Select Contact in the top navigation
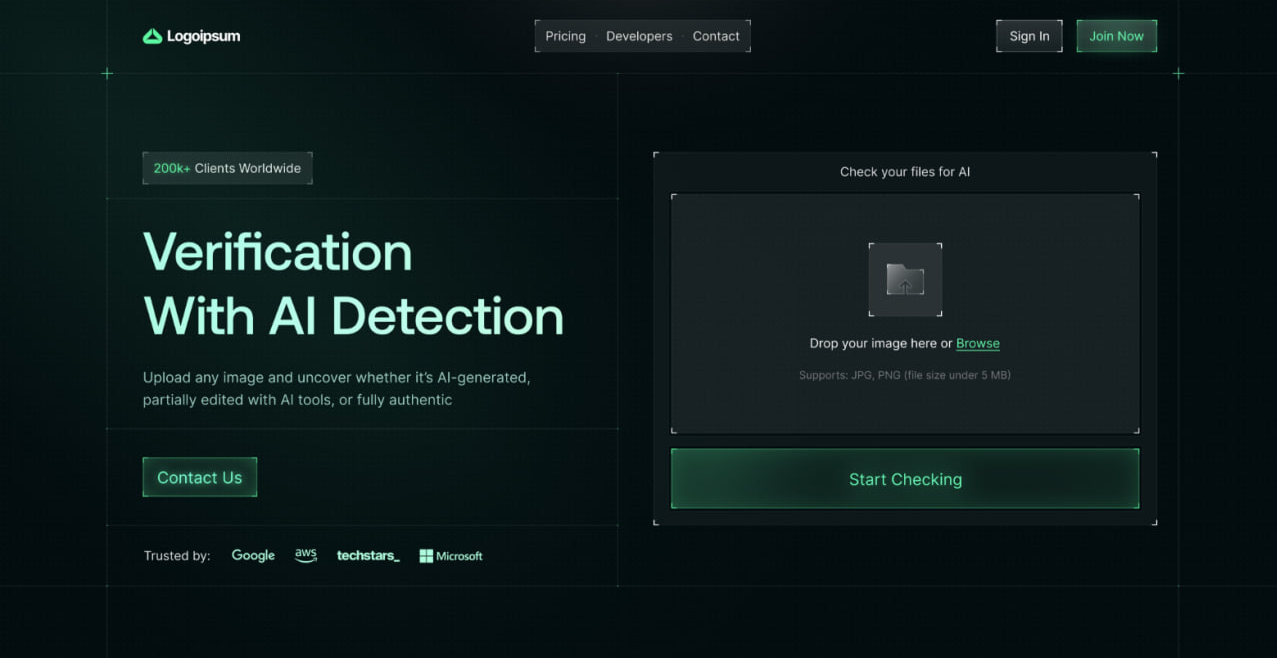This screenshot has width=1277, height=658. pos(716,36)
